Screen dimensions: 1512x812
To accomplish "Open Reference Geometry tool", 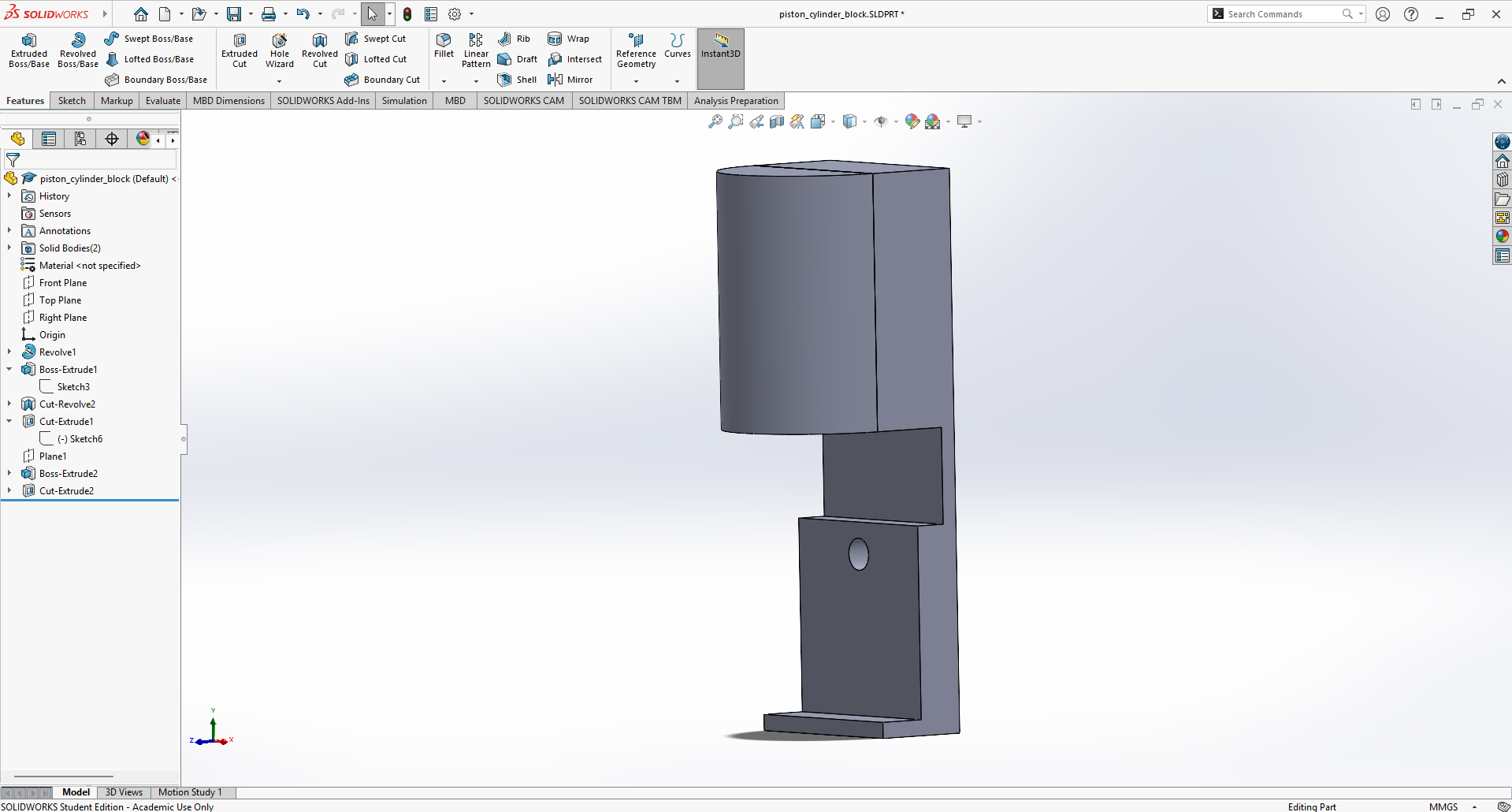I will point(636,50).
